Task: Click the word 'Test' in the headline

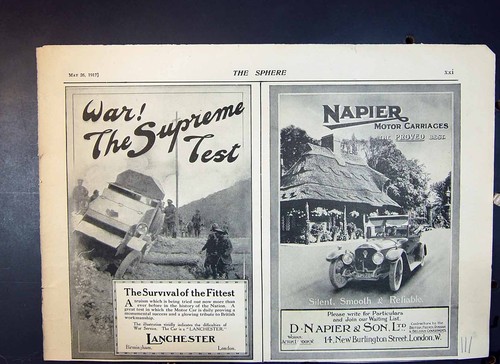Action: click(x=212, y=149)
